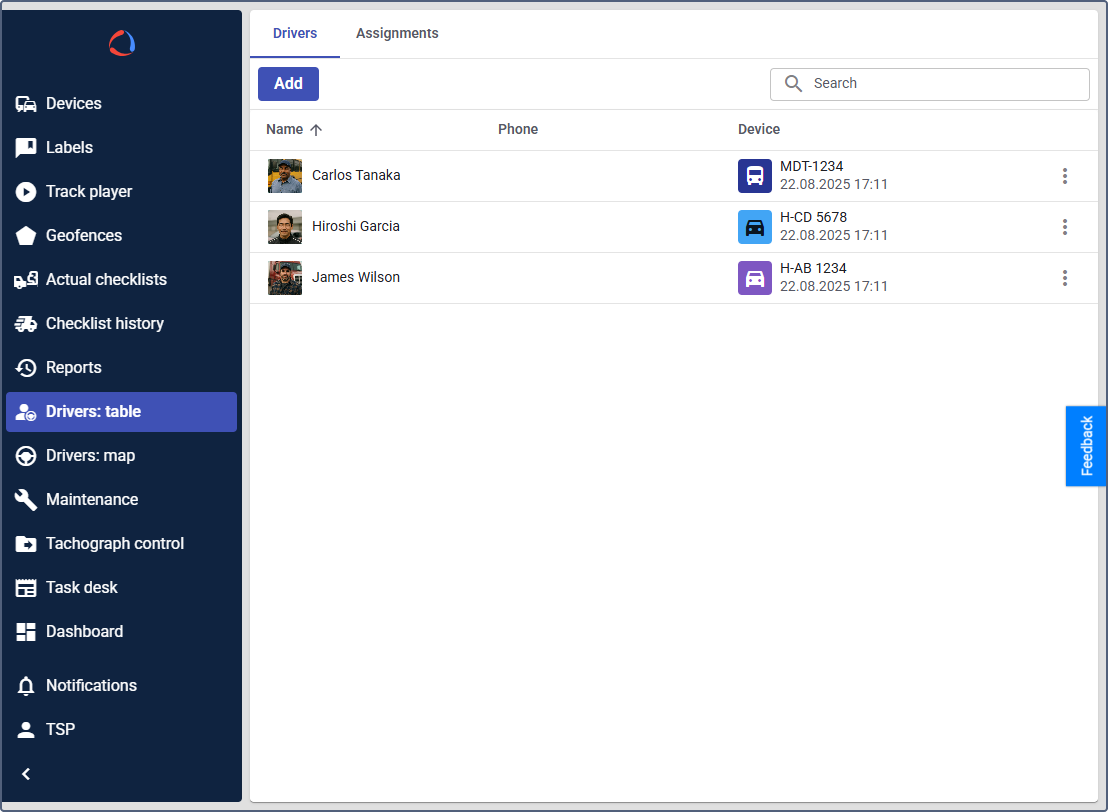Open the Dashboard grid icon
The image size is (1108, 812).
click(x=26, y=632)
